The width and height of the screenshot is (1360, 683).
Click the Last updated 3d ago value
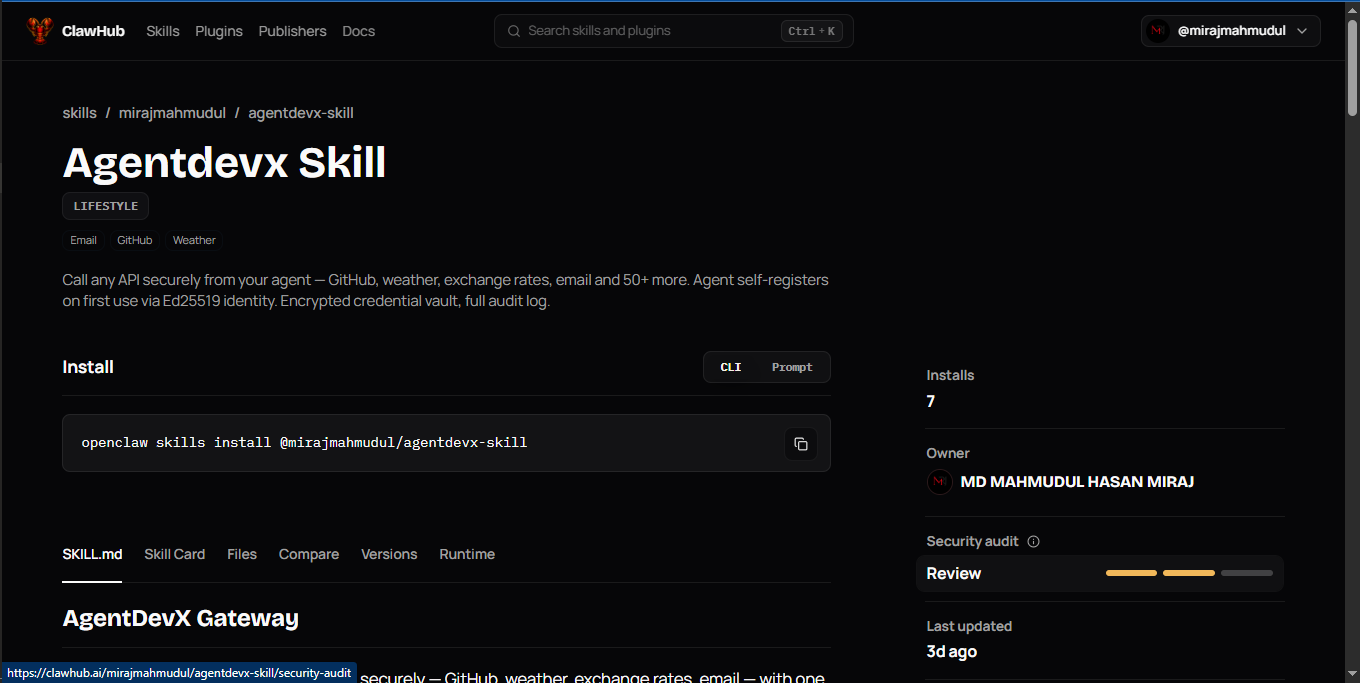[x=951, y=651]
